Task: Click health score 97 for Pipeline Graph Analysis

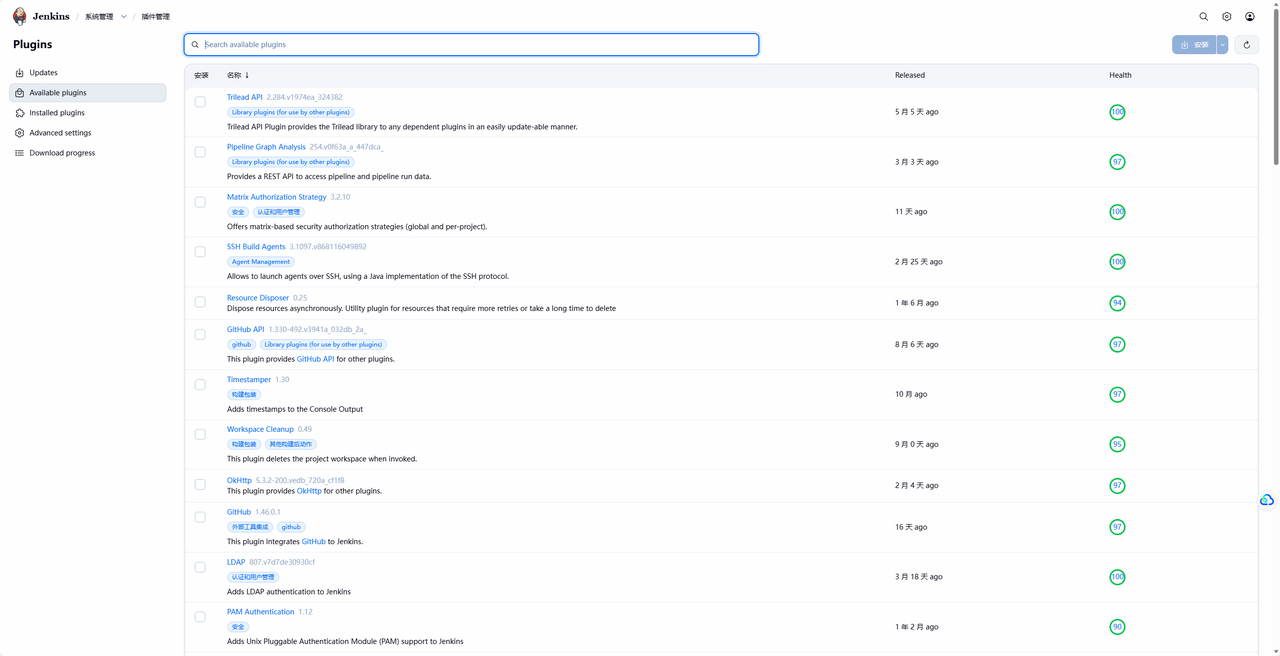Action: coord(1117,162)
